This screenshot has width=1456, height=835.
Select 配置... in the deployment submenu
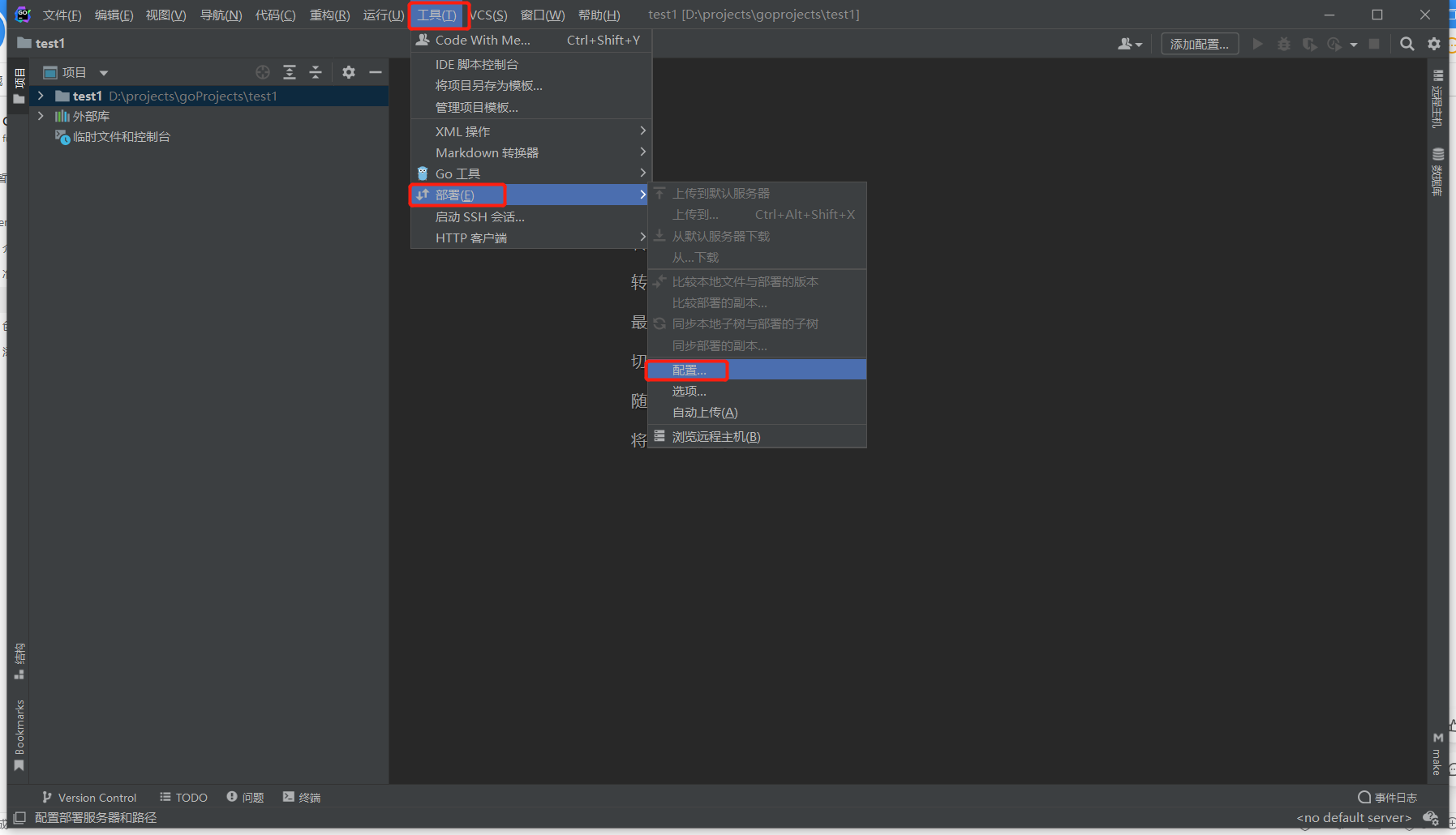pos(757,370)
